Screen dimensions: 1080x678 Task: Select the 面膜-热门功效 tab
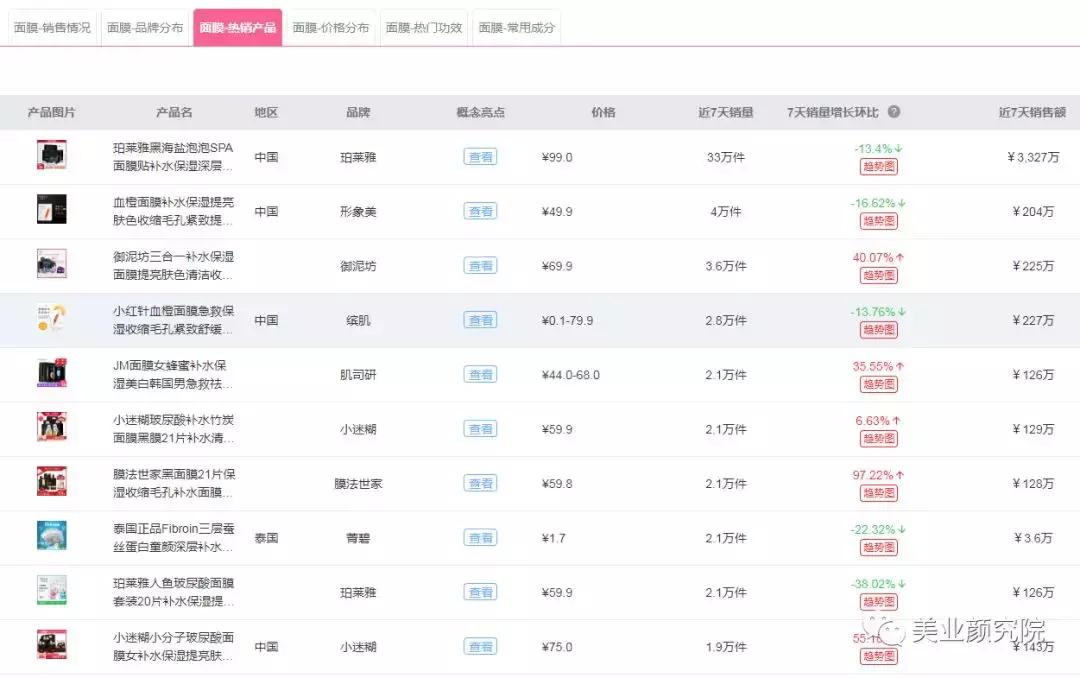pos(424,27)
